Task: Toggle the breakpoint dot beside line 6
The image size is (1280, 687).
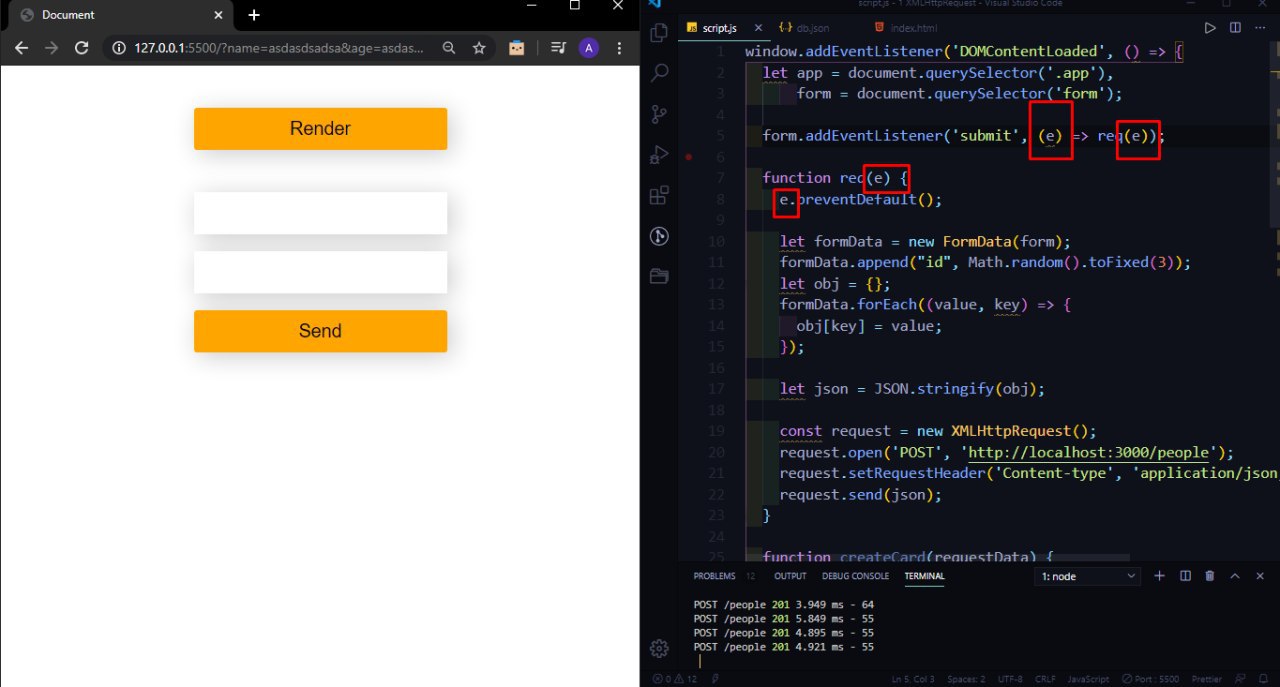Action: pyautogui.click(x=688, y=157)
